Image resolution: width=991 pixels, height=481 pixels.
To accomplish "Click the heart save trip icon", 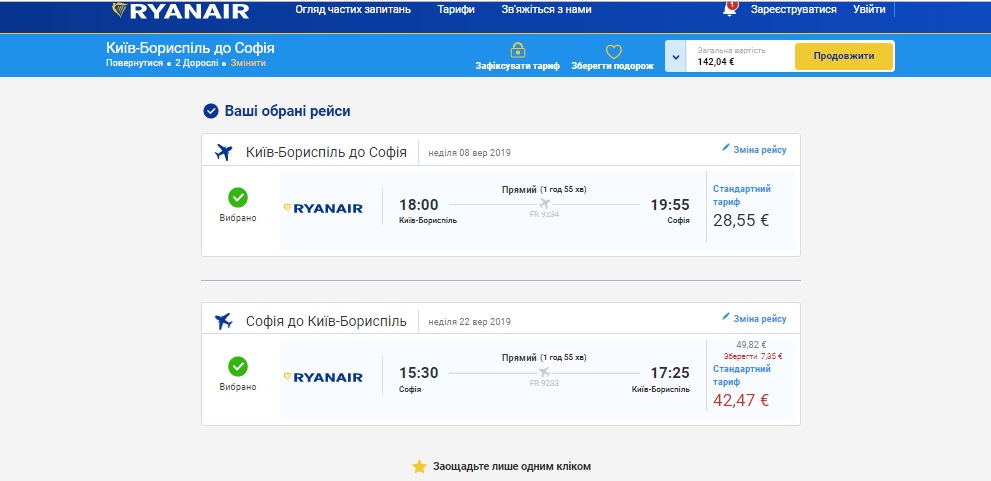I will [x=613, y=51].
